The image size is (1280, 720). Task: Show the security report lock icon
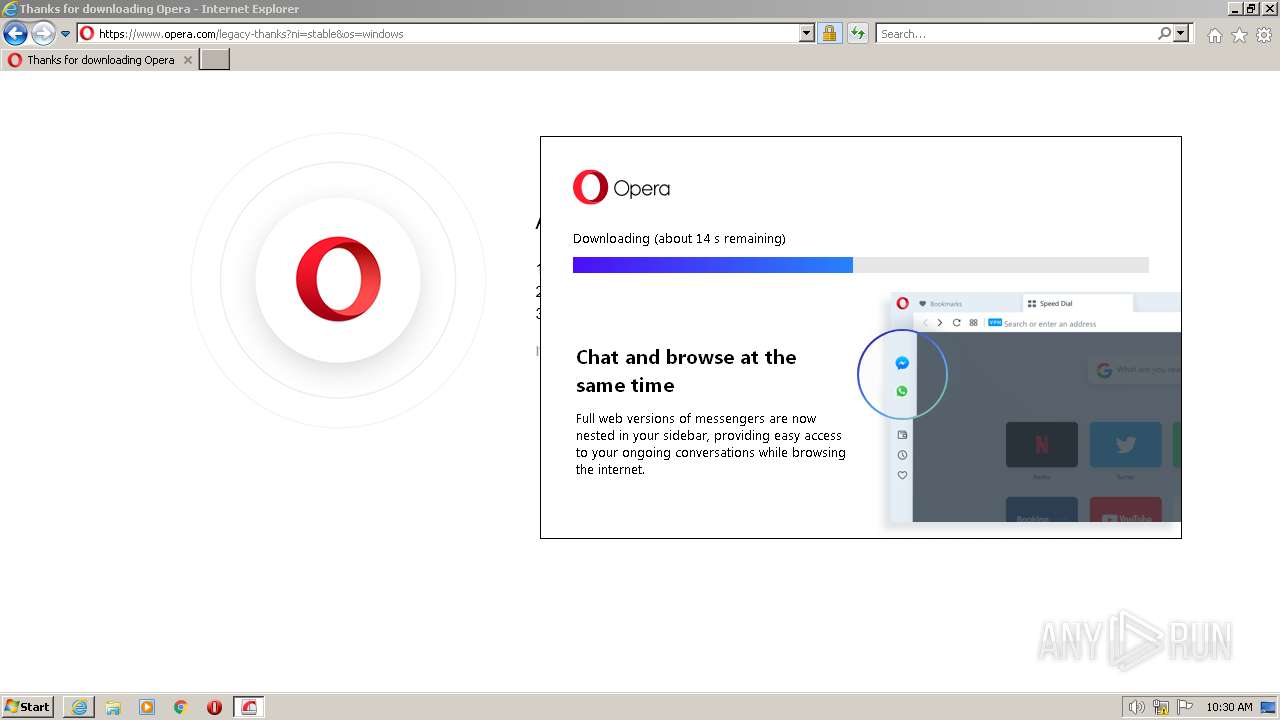pos(829,33)
